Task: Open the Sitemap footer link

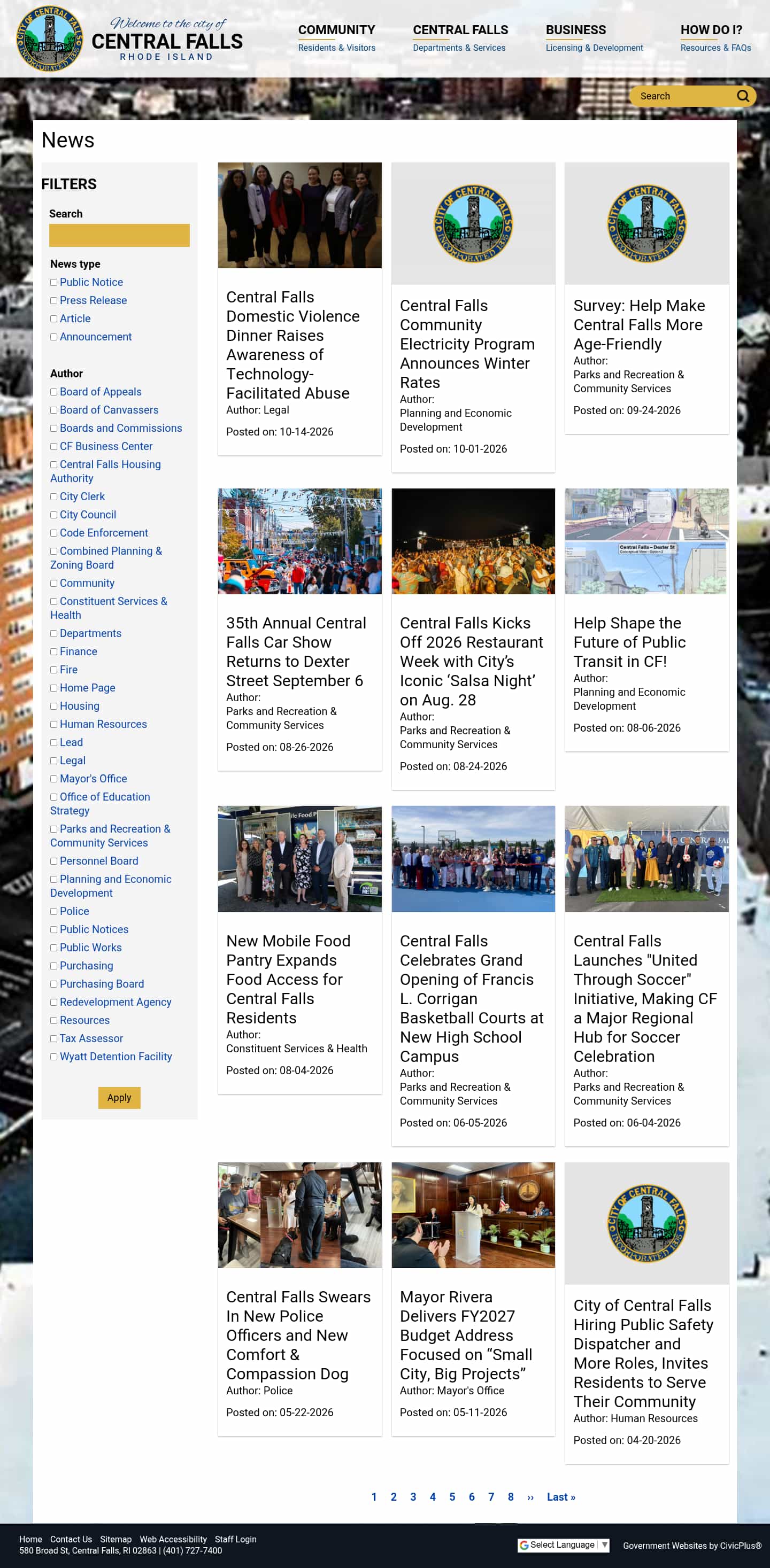Action: pos(115,1539)
